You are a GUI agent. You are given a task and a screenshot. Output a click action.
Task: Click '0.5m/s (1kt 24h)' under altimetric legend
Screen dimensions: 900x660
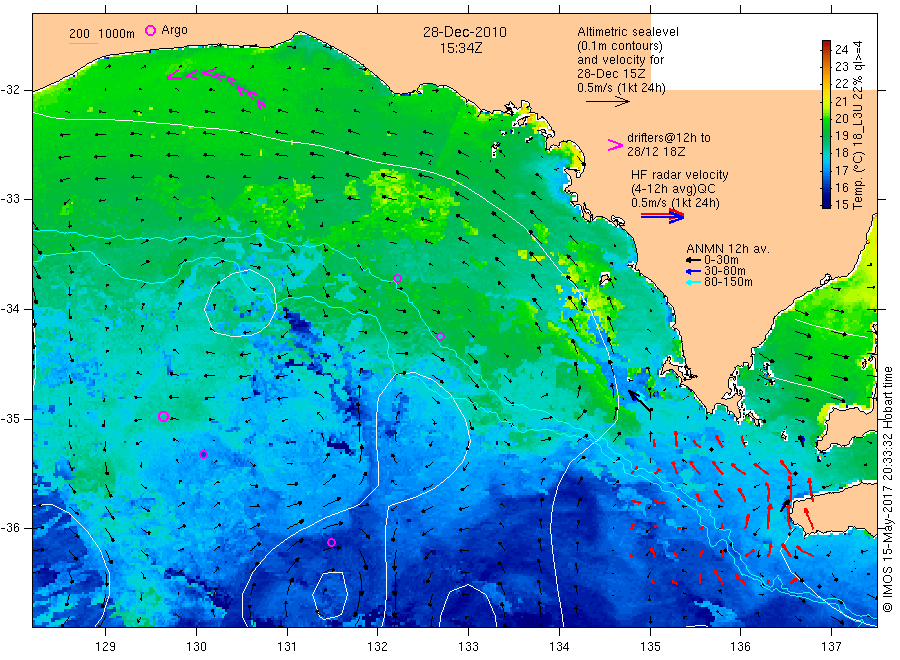point(622,88)
